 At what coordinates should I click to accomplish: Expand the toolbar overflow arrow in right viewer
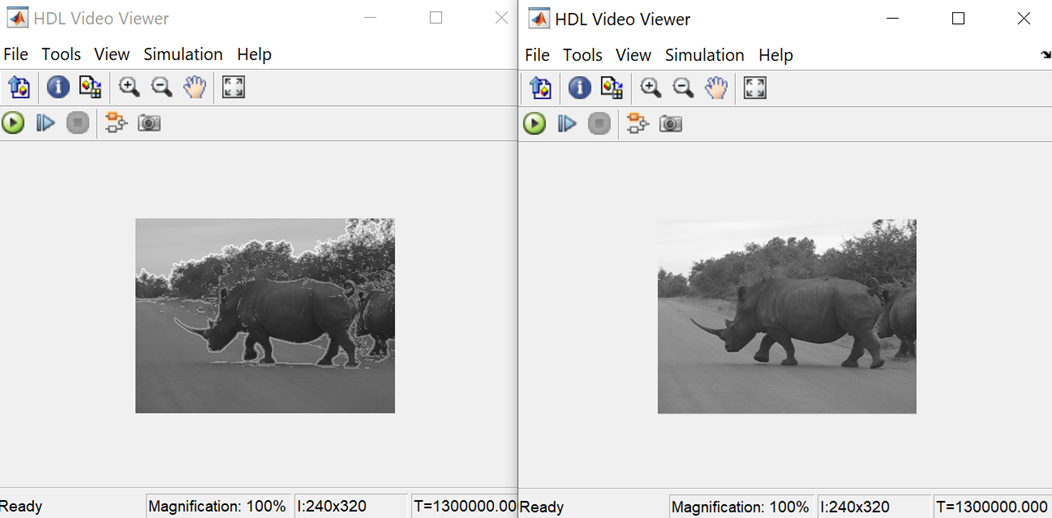click(x=1045, y=56)
